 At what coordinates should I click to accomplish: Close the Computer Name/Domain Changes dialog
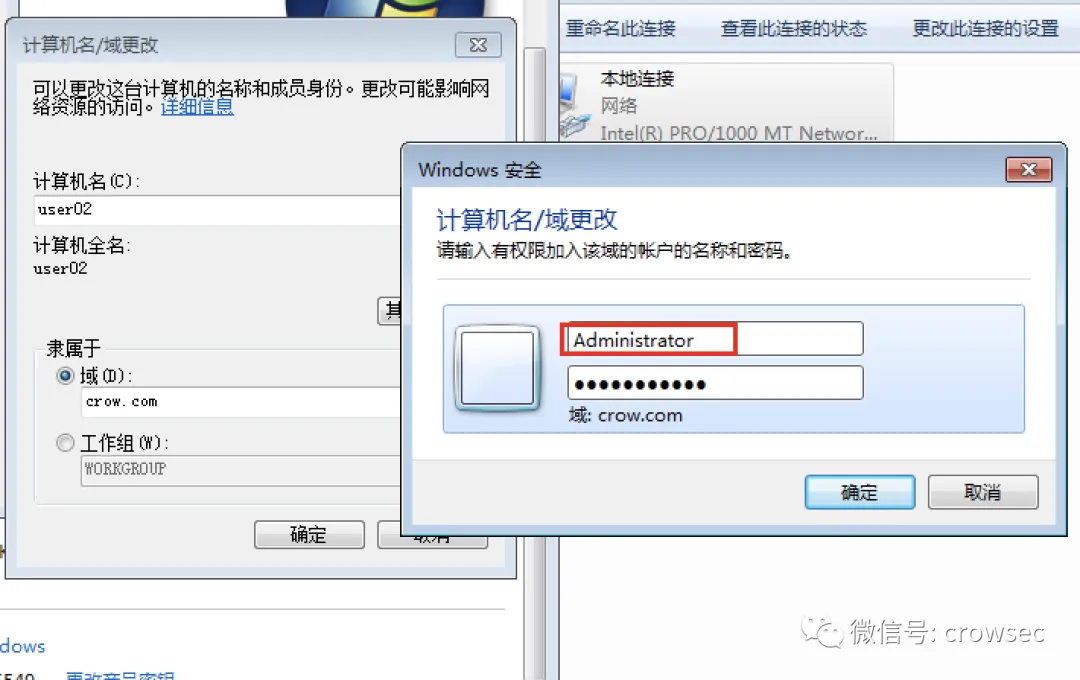478,45
